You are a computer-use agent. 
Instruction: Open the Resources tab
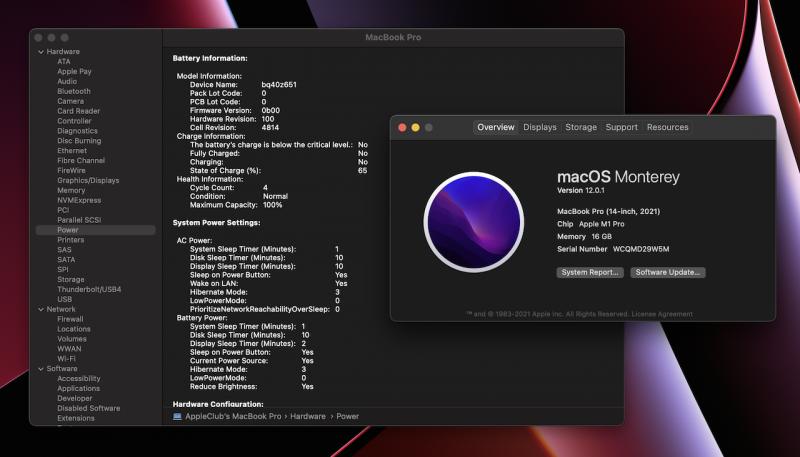(667, 128)
